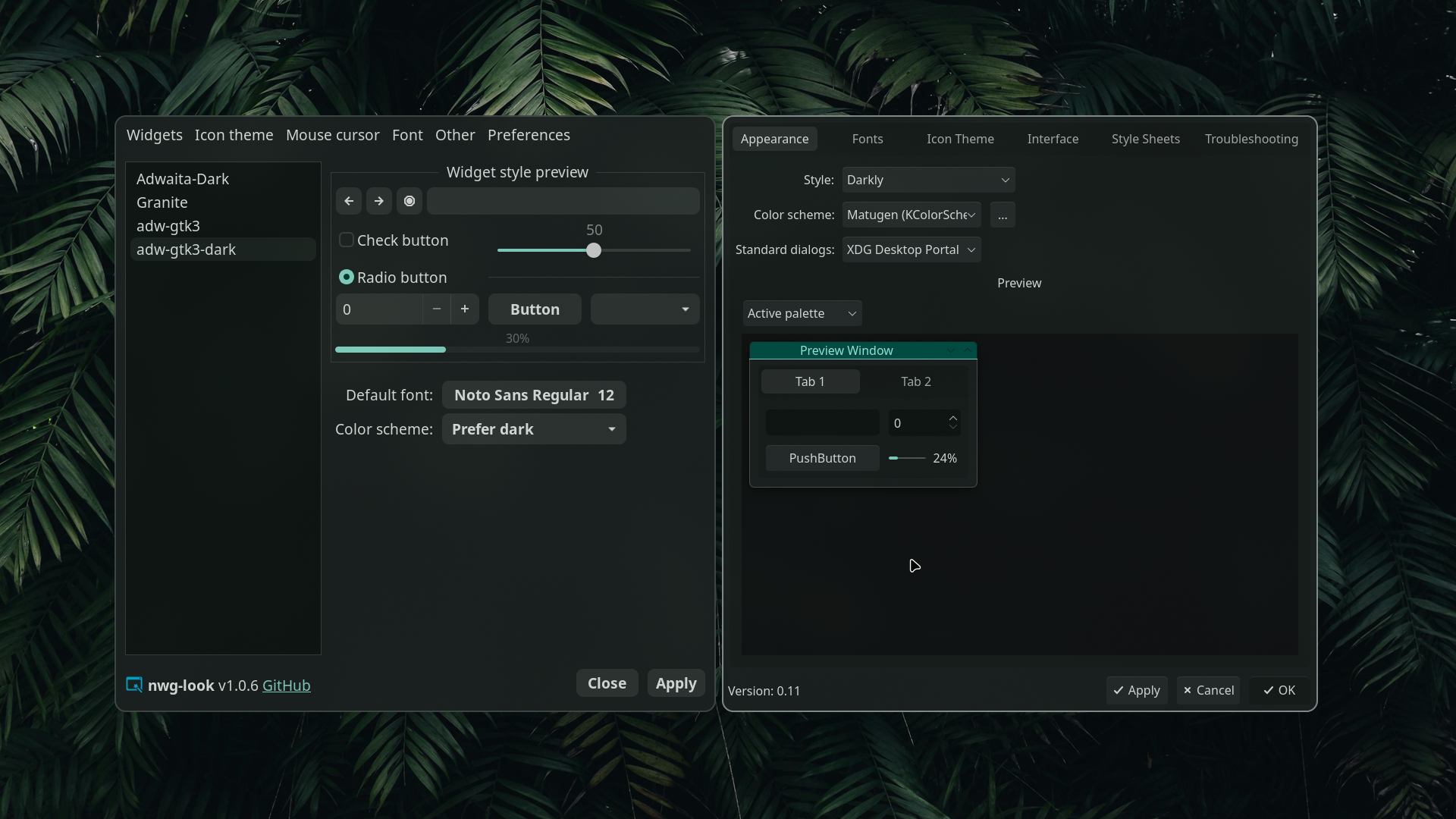The height and width of the screenshot is (819, 1456).
Task: Click the circular record icon button
Action: 409,201
